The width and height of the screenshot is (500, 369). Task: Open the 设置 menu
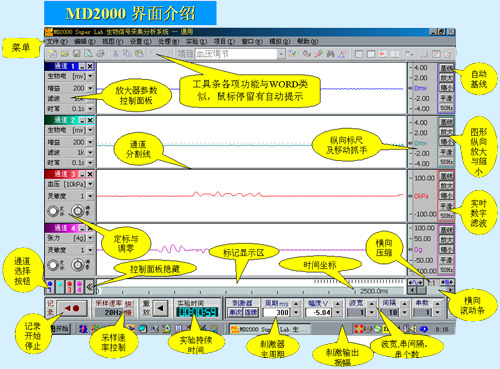pos(140,41)
